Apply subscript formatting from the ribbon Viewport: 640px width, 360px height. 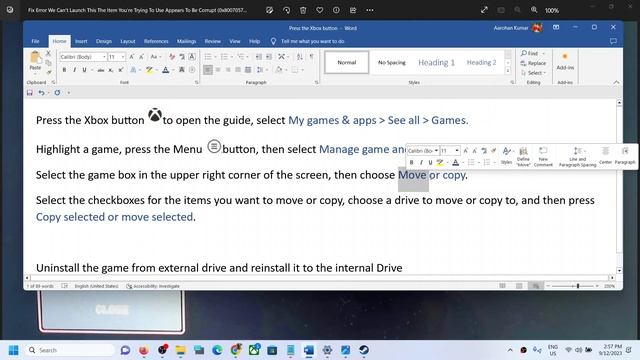pyautogui.click(x=111, y=70)
